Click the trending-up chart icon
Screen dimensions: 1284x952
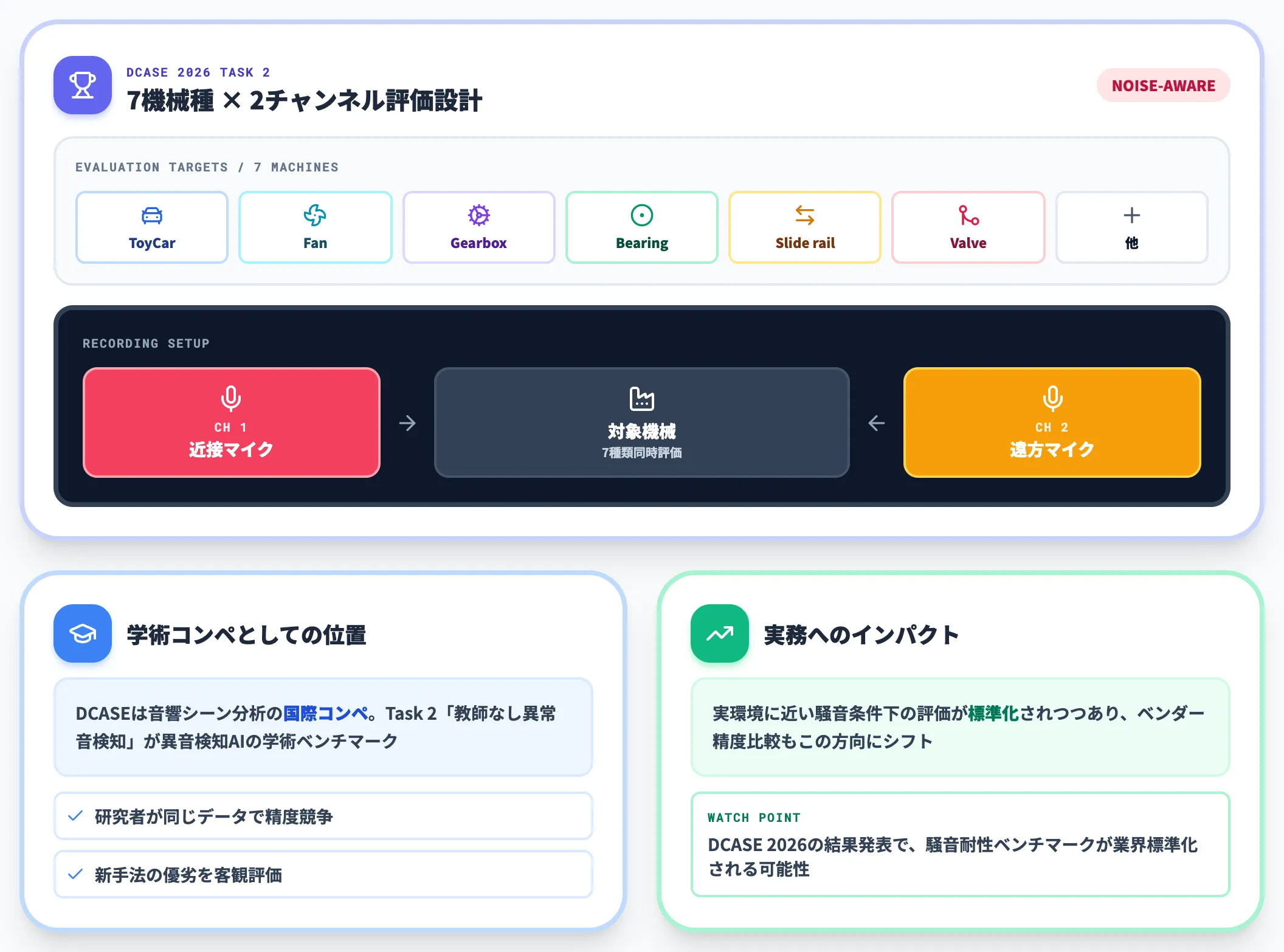[720, 633]
